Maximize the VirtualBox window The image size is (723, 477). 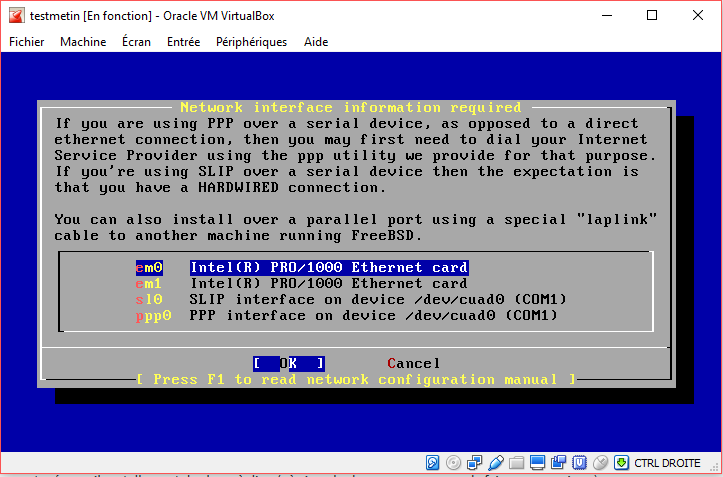(652, 16)
